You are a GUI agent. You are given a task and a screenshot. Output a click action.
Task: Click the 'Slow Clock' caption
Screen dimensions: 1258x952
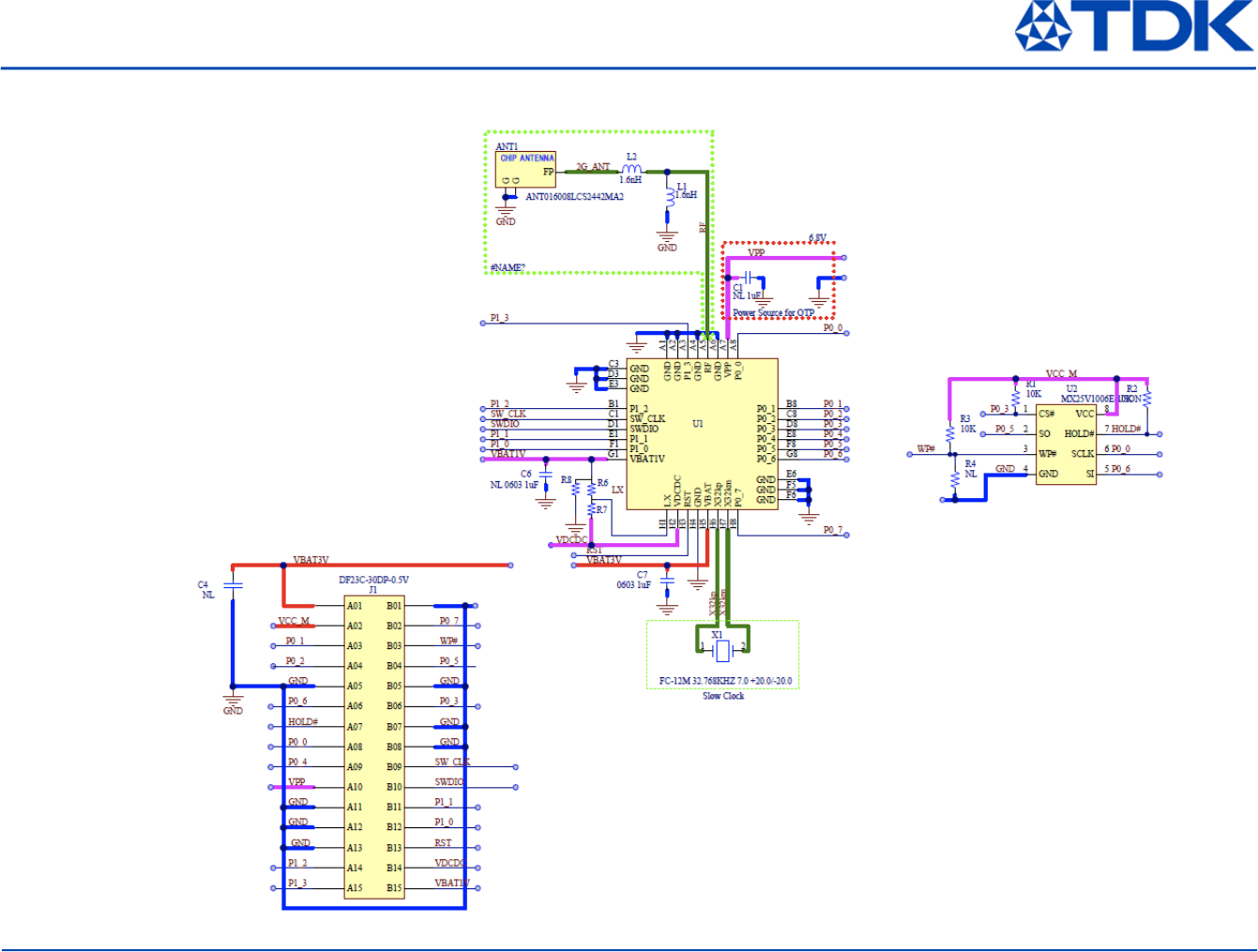pos(723,696)
